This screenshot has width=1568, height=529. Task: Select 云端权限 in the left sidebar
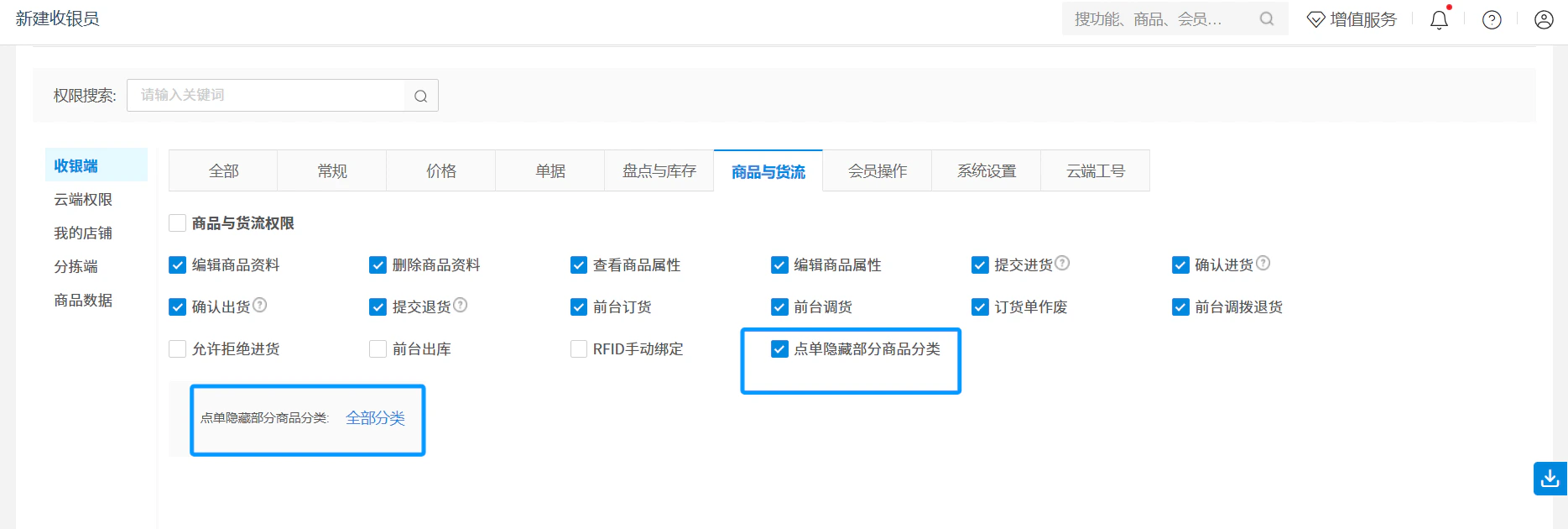point(83,199)
